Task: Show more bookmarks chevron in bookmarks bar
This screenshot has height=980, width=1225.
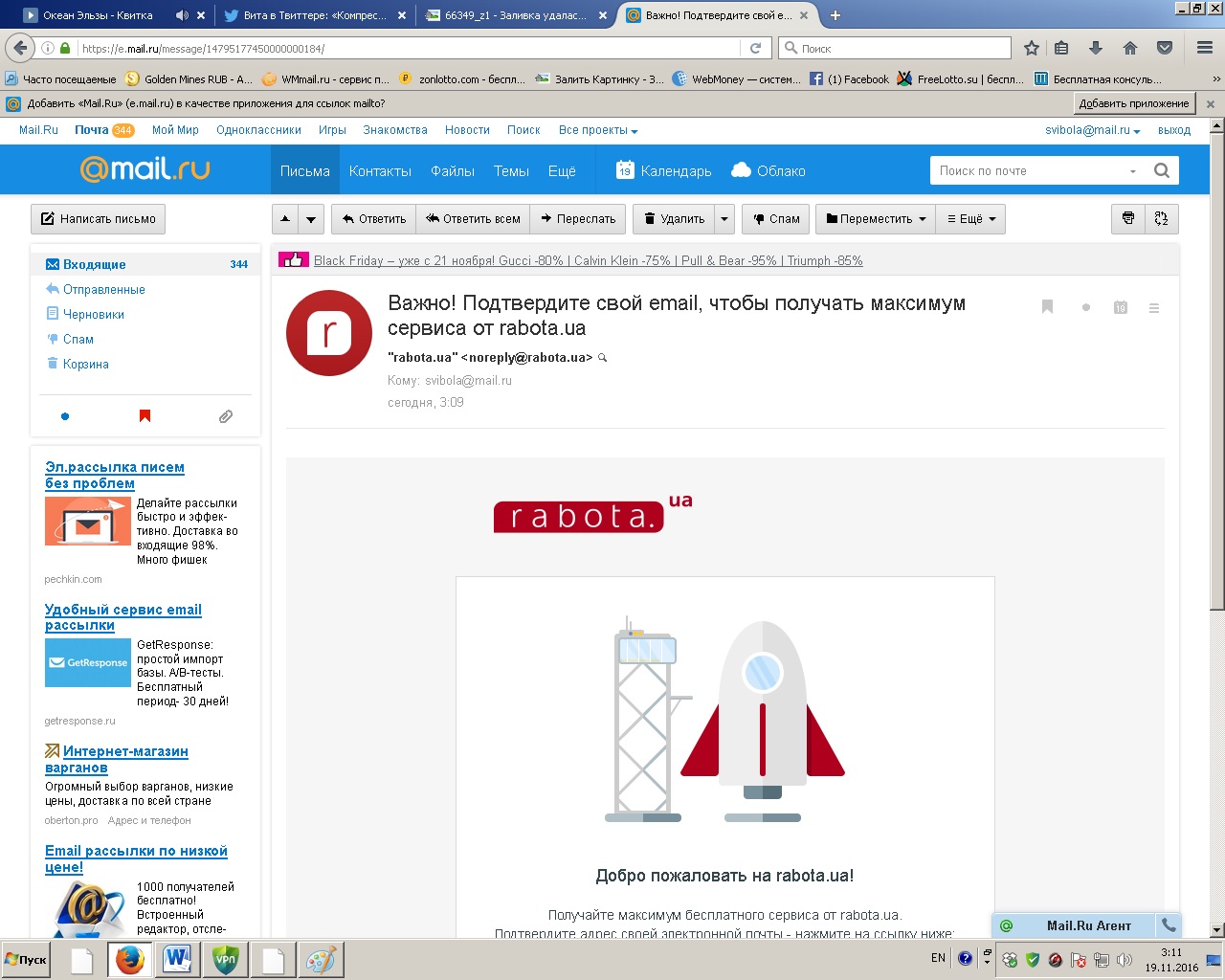Action: (1216, 79)
